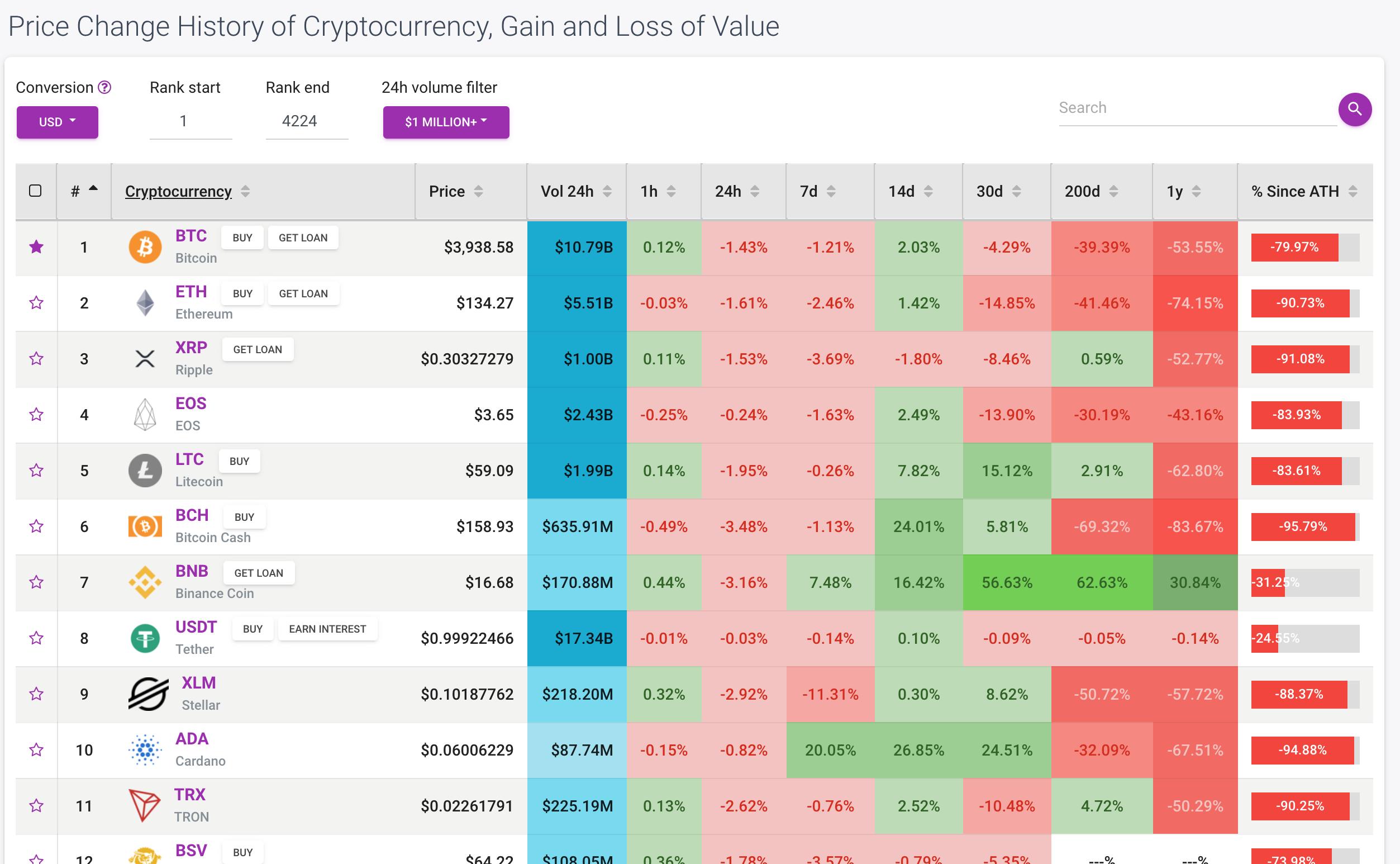Click BUY button for USDT
Viewport: 1400px width, 864px height.
point(253,629)
